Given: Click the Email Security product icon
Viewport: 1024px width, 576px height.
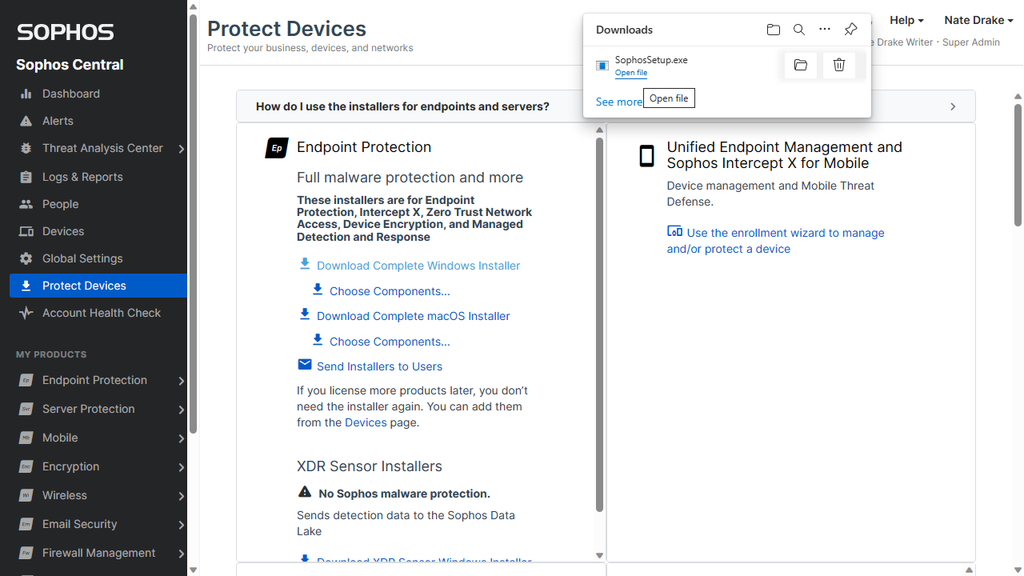Looking at the screenshot, I should click(26, 524).
